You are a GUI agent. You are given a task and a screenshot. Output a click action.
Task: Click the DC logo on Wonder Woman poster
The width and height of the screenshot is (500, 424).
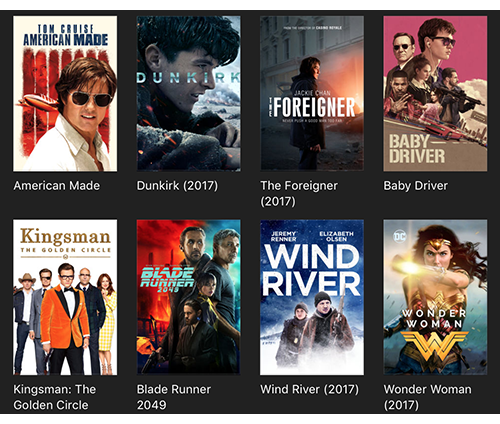(400, 236)
